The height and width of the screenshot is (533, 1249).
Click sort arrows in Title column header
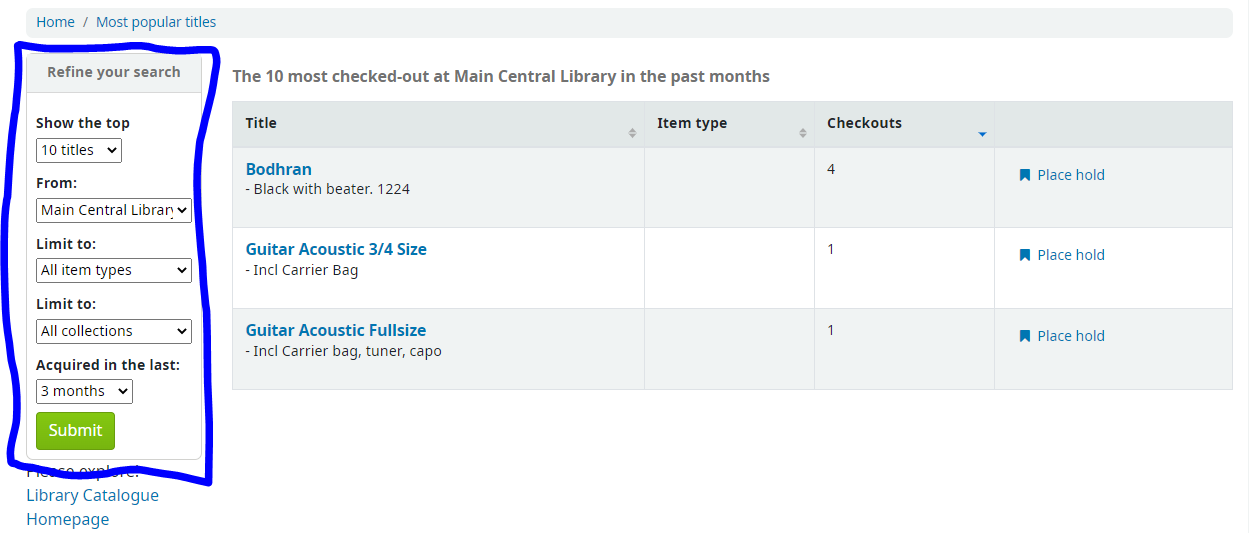click(x=632, y=133)
